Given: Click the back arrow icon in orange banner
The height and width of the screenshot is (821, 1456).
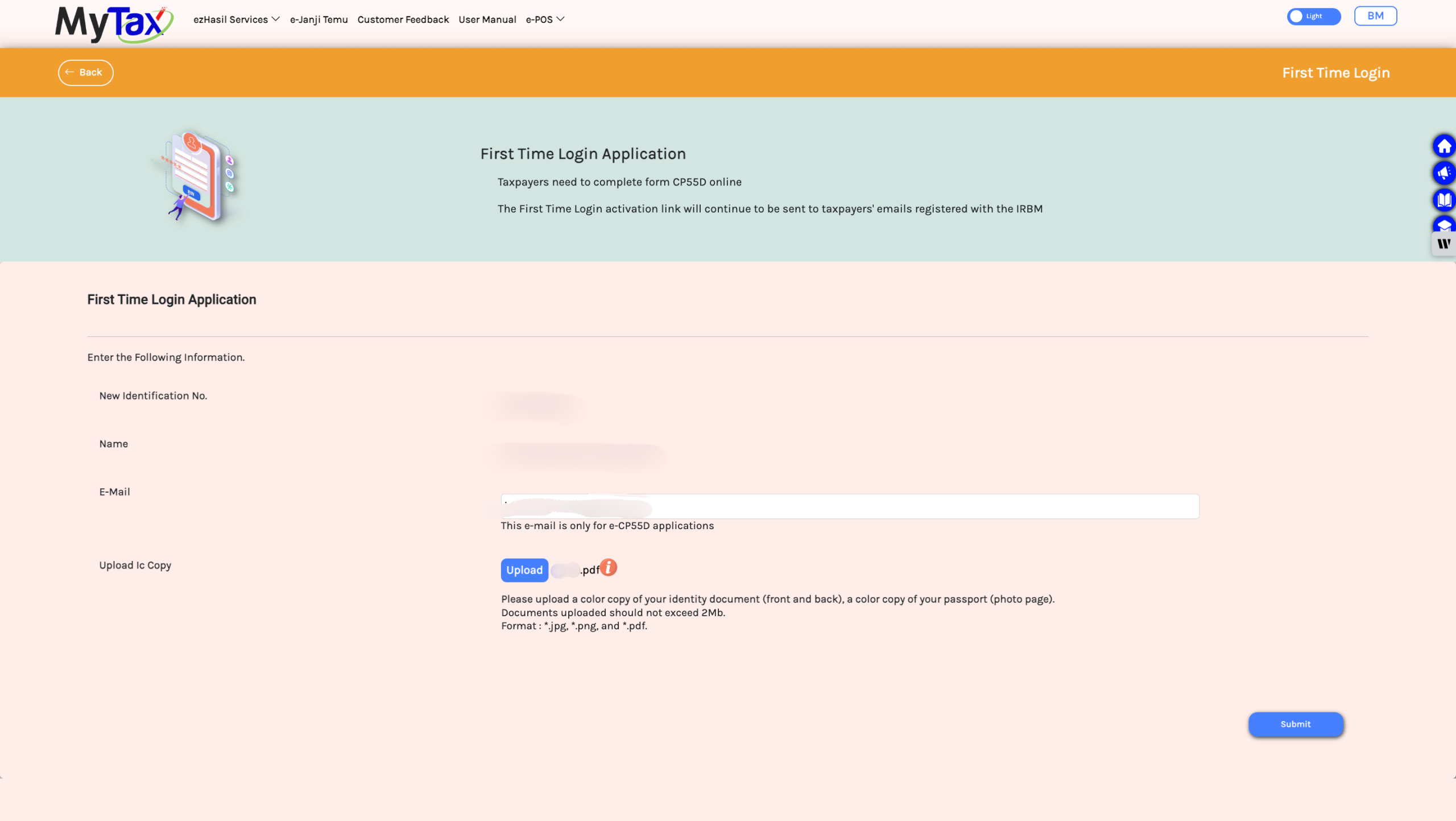Looking at the screenshot, I should (70, 72).
